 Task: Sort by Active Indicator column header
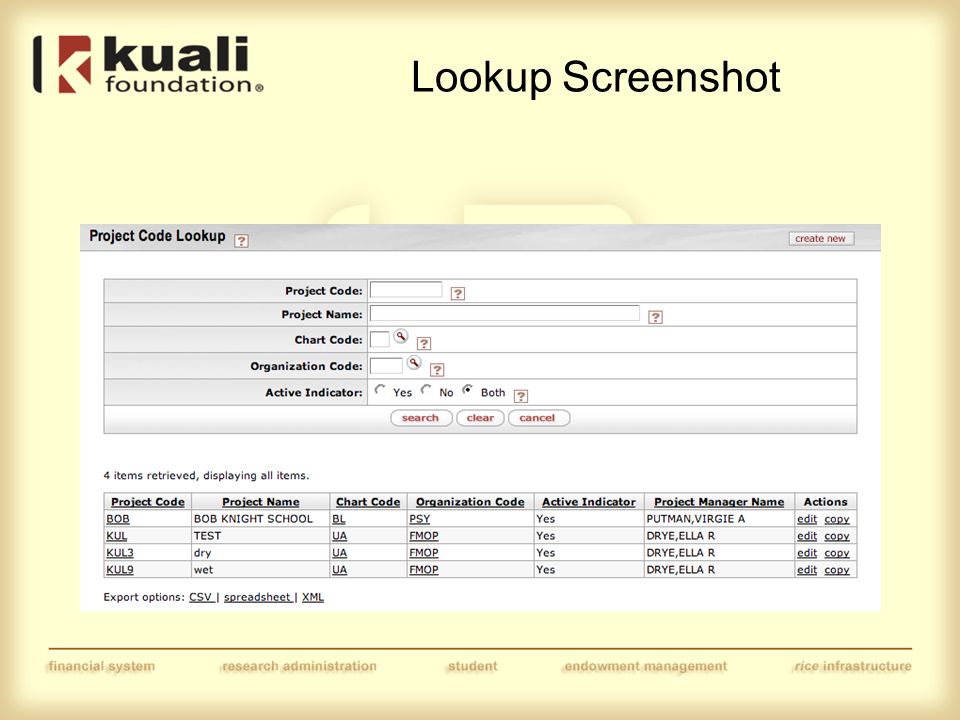(x=589, y=501)
